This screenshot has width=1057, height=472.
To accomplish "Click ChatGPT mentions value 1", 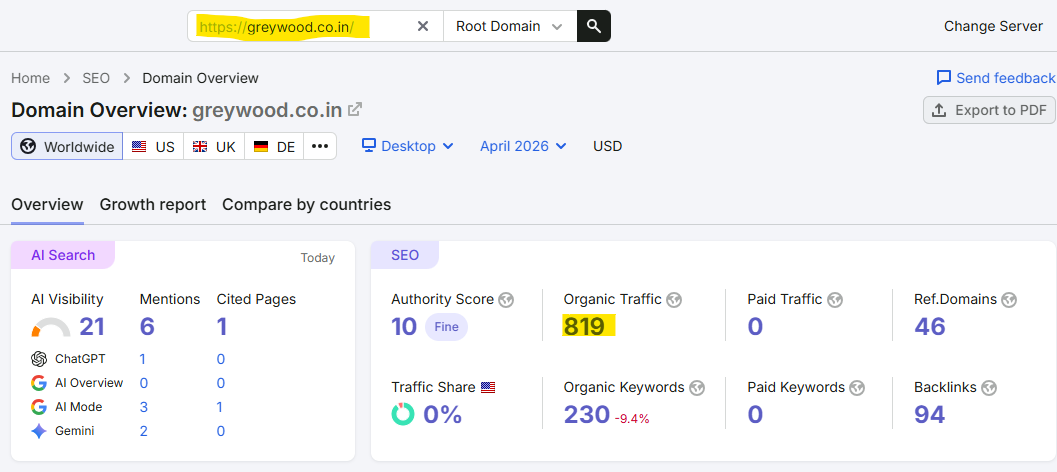I will [142, 359].
